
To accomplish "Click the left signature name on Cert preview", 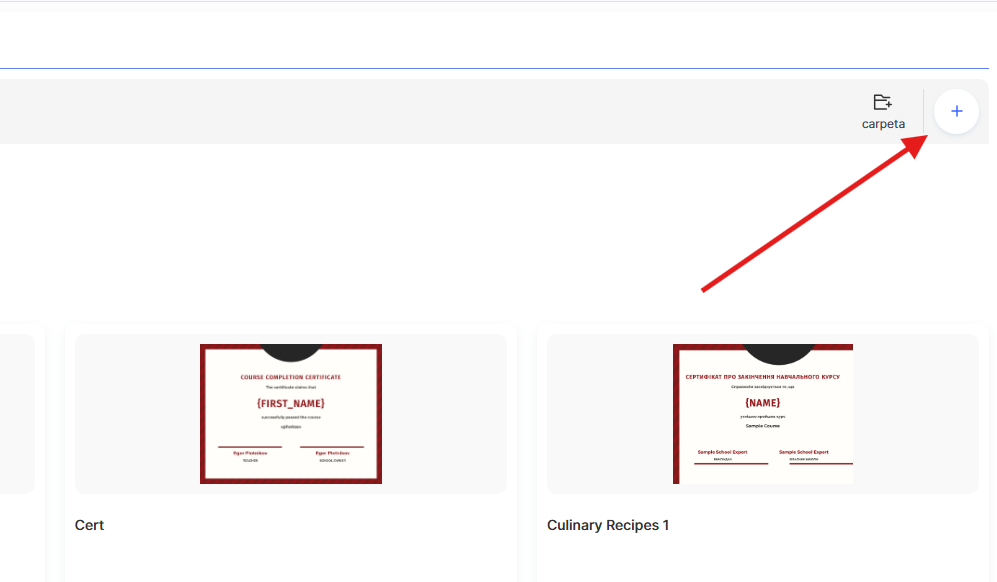I will click(x=249, y=453).
